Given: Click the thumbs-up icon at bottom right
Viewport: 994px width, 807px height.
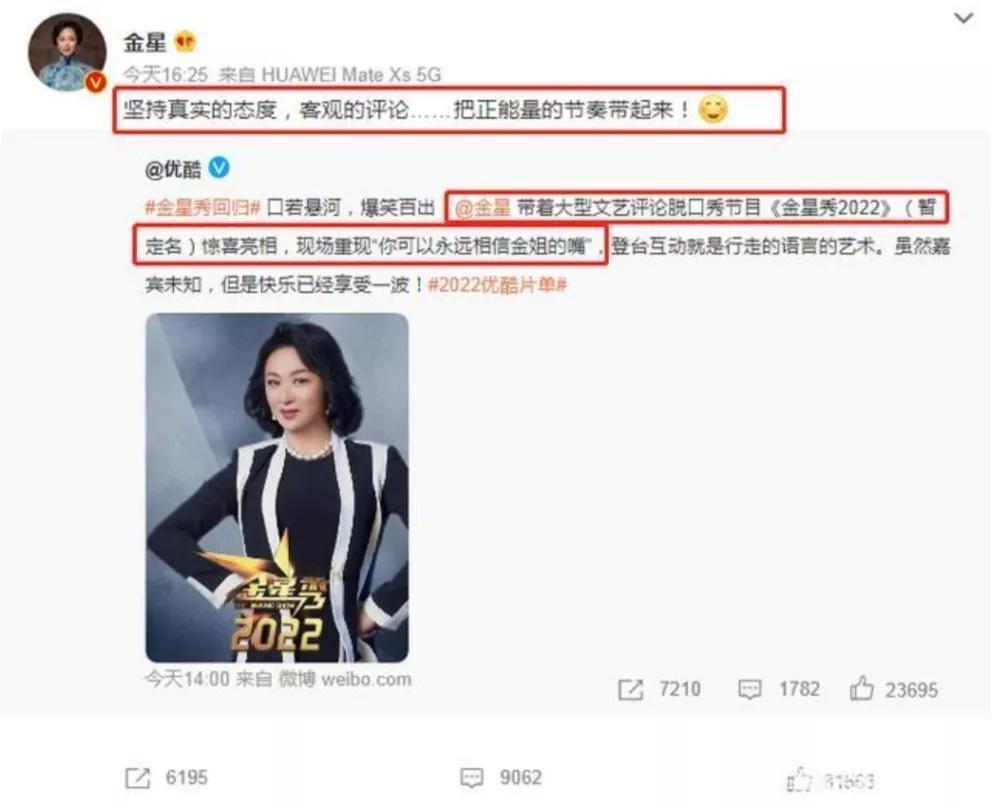Looking at the screenshot, I should [x=800, y=780].
